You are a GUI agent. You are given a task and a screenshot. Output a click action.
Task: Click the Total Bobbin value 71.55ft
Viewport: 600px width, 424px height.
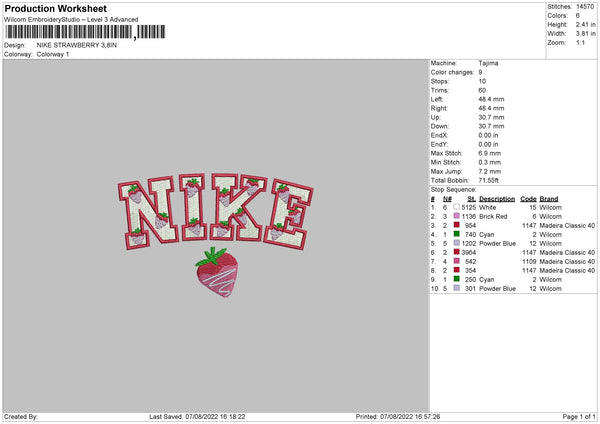[489, 180]
